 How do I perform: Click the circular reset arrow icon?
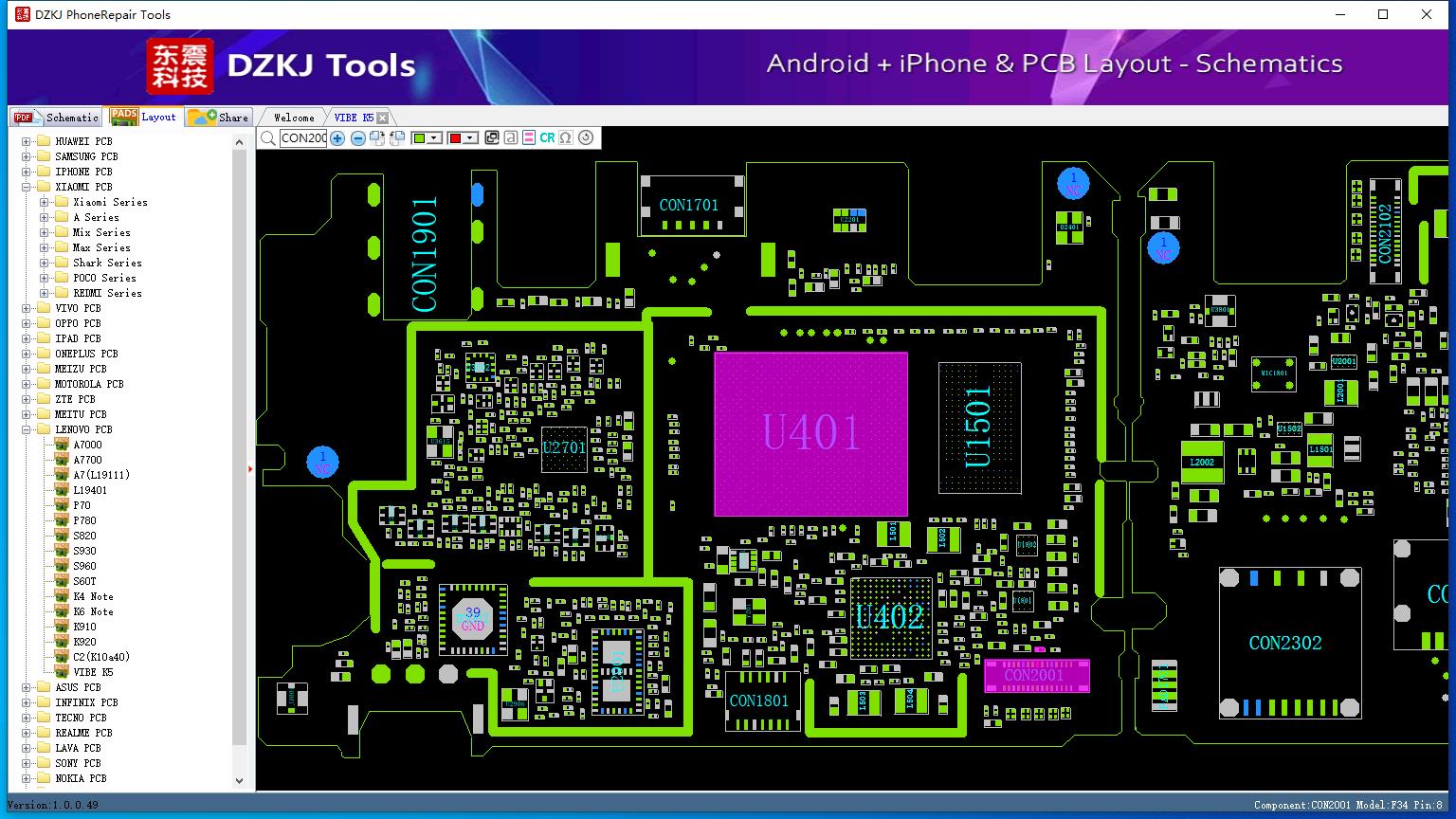point(586,138)
